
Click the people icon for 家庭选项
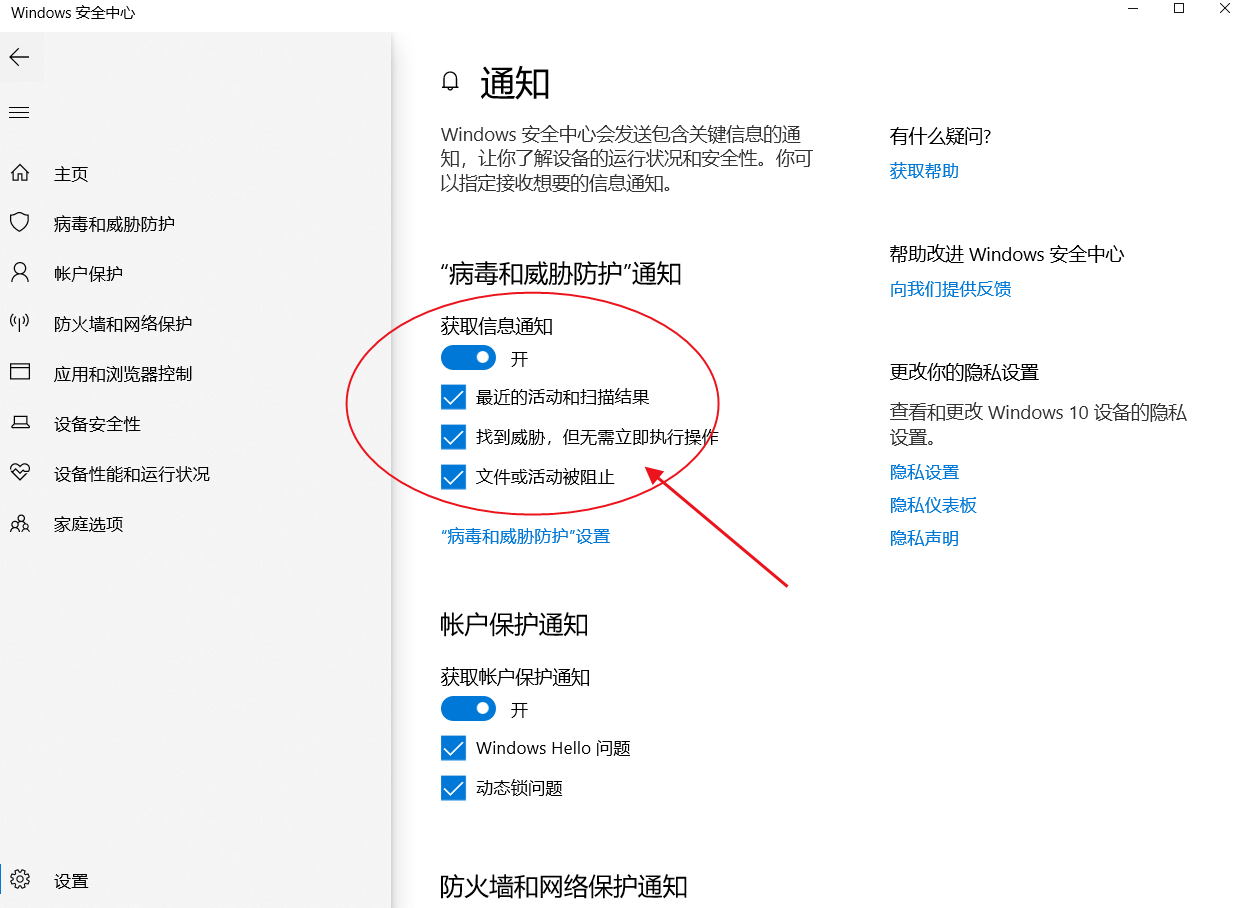point(20,523)
